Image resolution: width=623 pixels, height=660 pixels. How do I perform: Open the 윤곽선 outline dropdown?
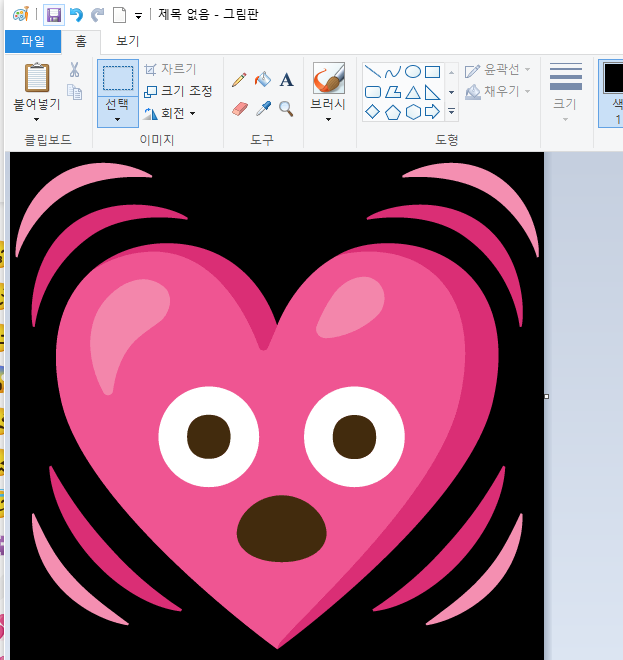(x=497, y=70)
